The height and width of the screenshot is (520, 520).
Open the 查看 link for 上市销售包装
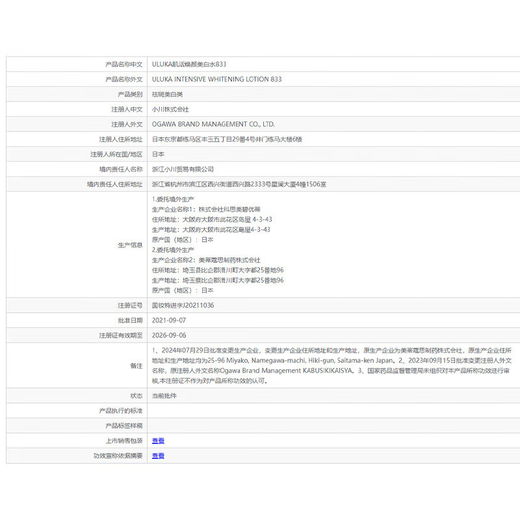(x=158, y=441)
